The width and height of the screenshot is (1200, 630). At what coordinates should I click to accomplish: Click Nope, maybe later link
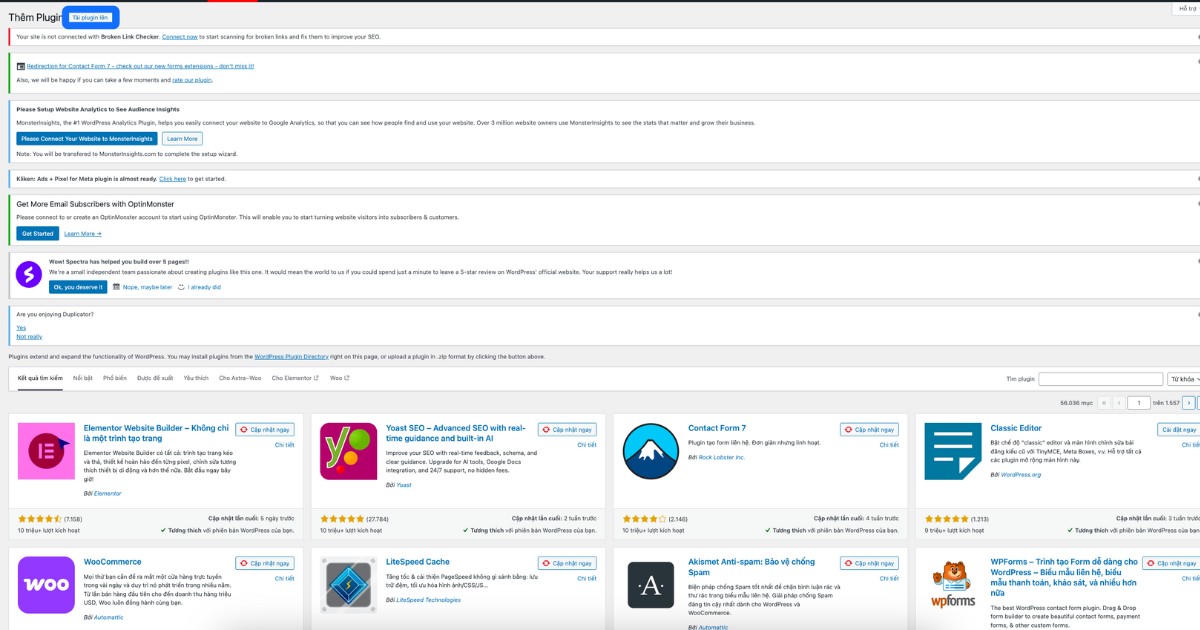(x=147, y=287)
